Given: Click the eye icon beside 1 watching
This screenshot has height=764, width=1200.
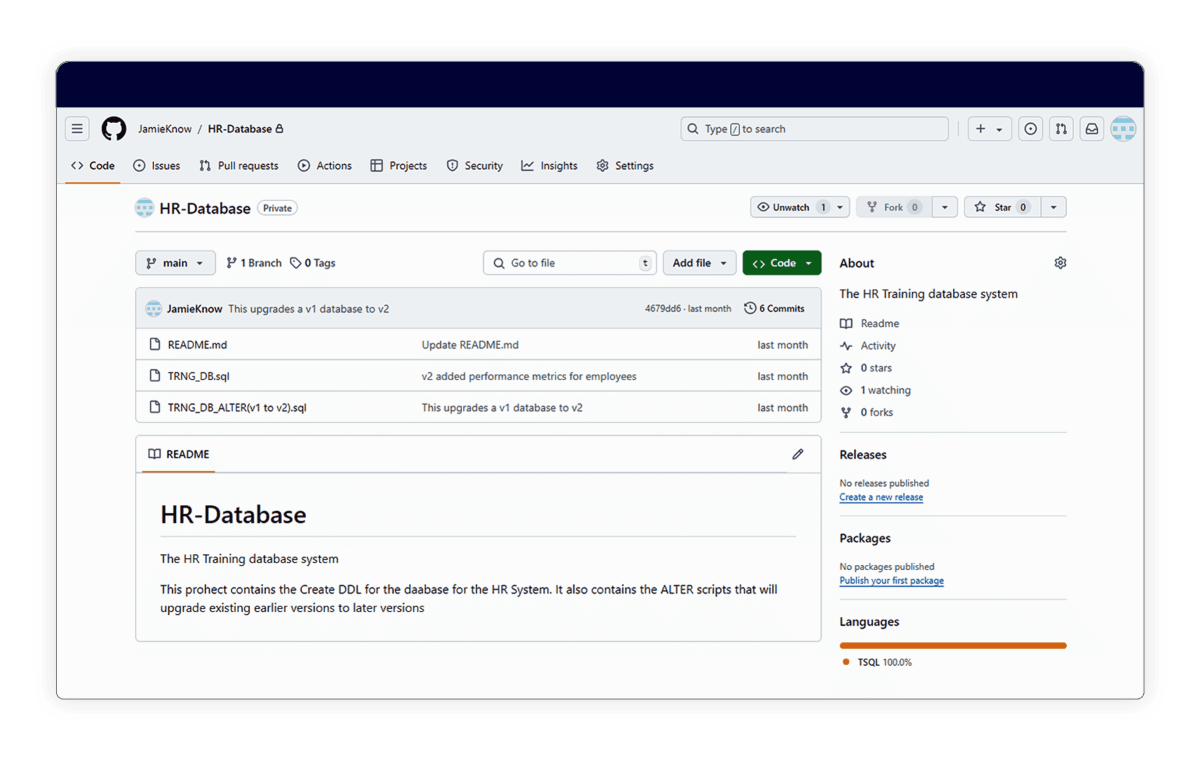Looking at the screenshot, I should coord(846,390).
